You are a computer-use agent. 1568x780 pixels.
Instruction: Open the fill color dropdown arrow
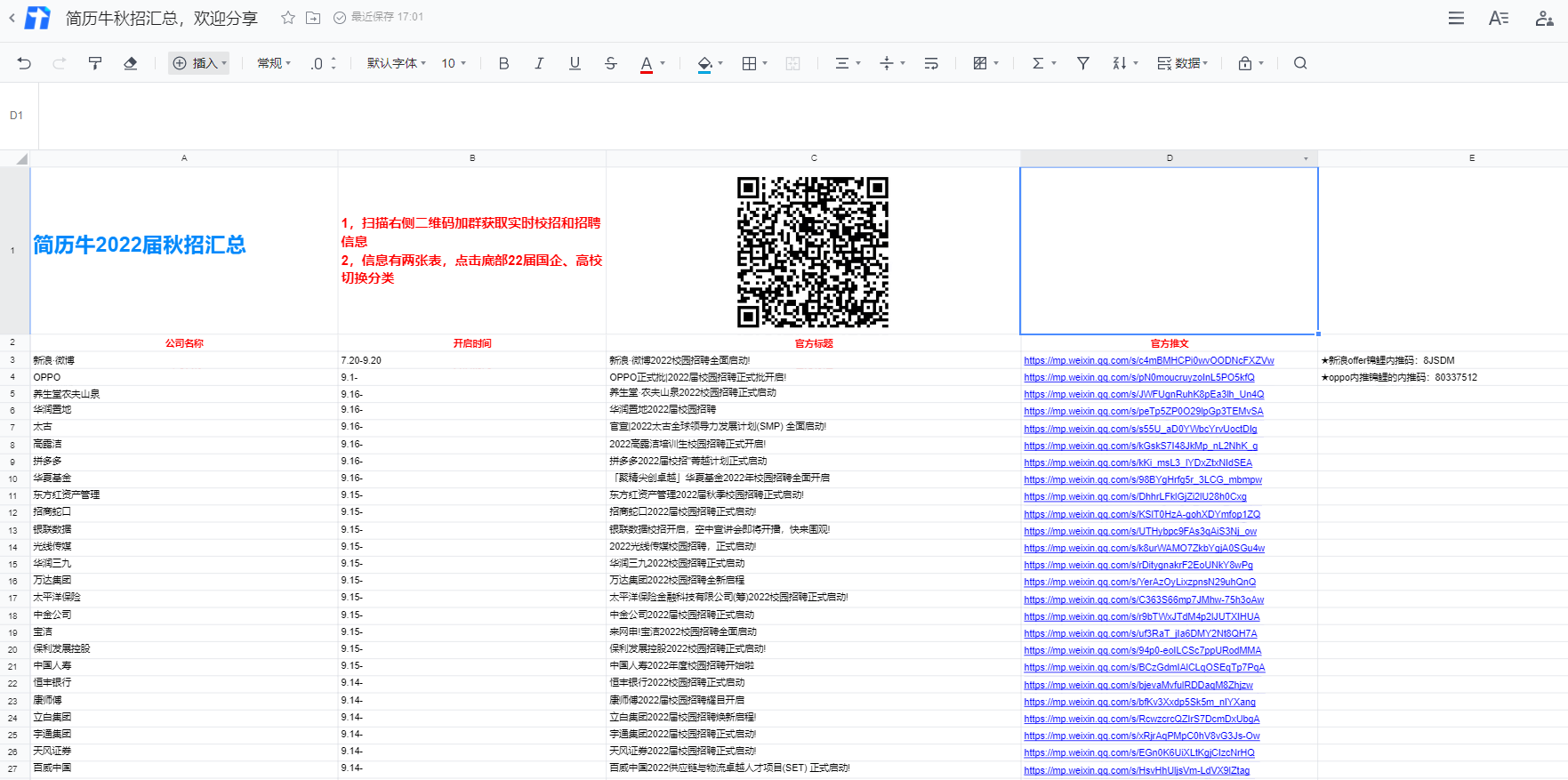point(720,63)
